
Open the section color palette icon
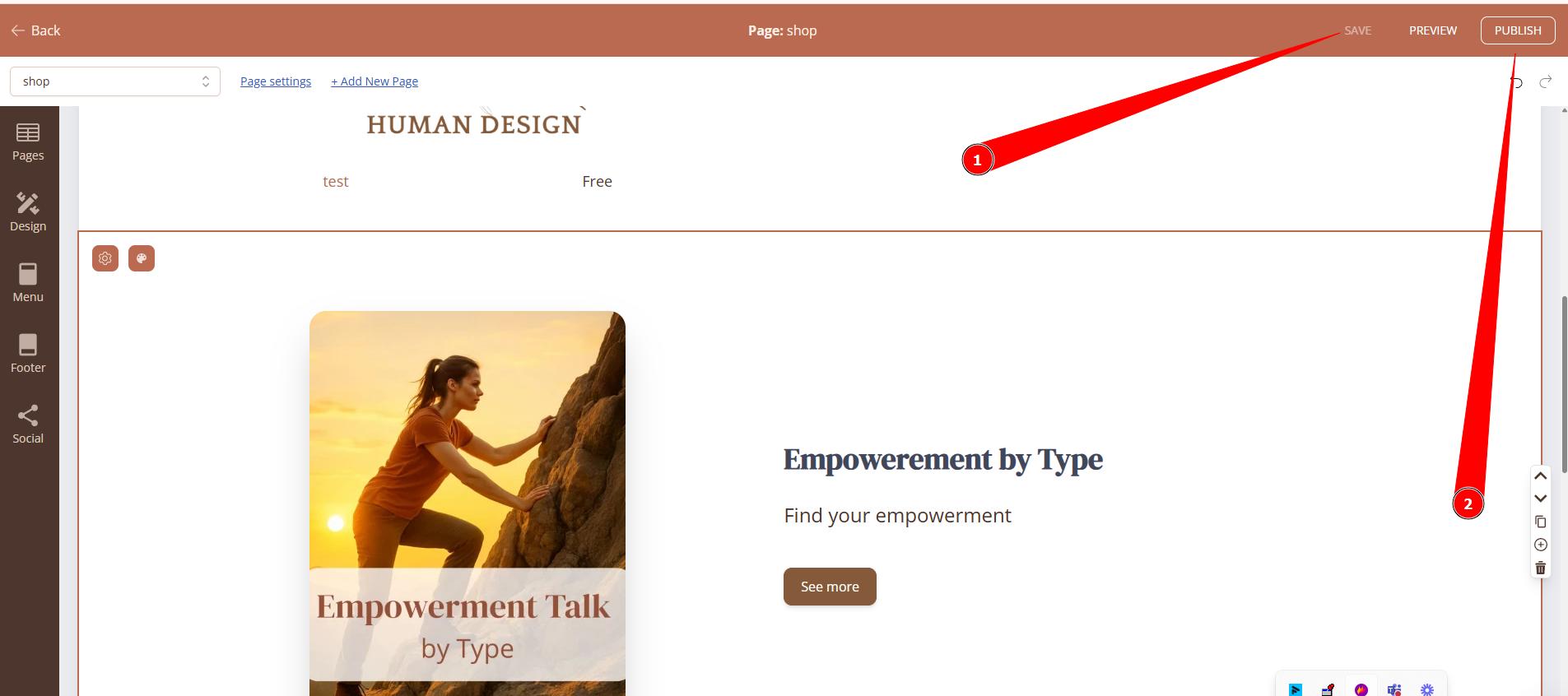pyautogui.click(x=142, y=258)
